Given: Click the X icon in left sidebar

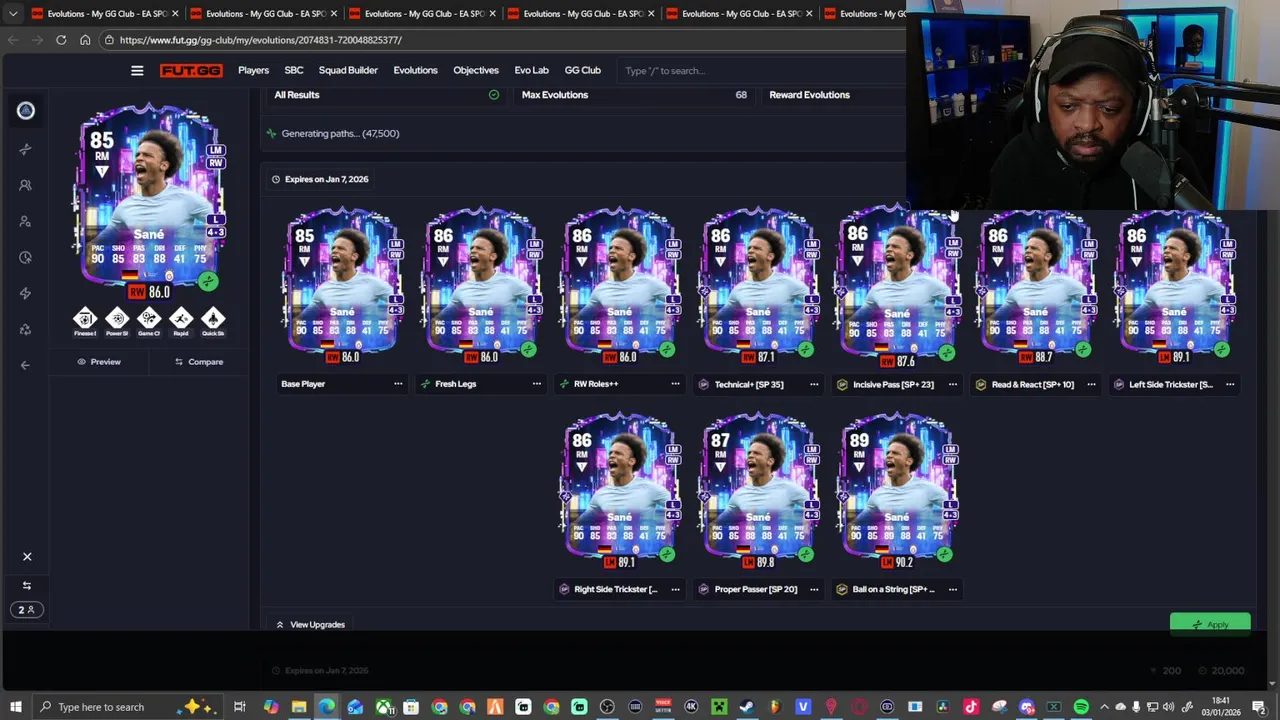Looking at the screenshot, I should pyautogui.click(x=27, y=557).
